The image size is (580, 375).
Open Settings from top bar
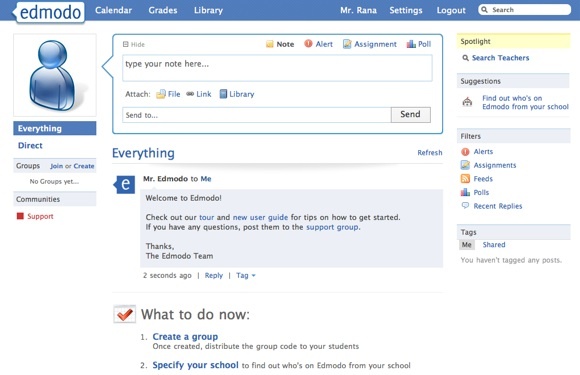pos(406,10)
